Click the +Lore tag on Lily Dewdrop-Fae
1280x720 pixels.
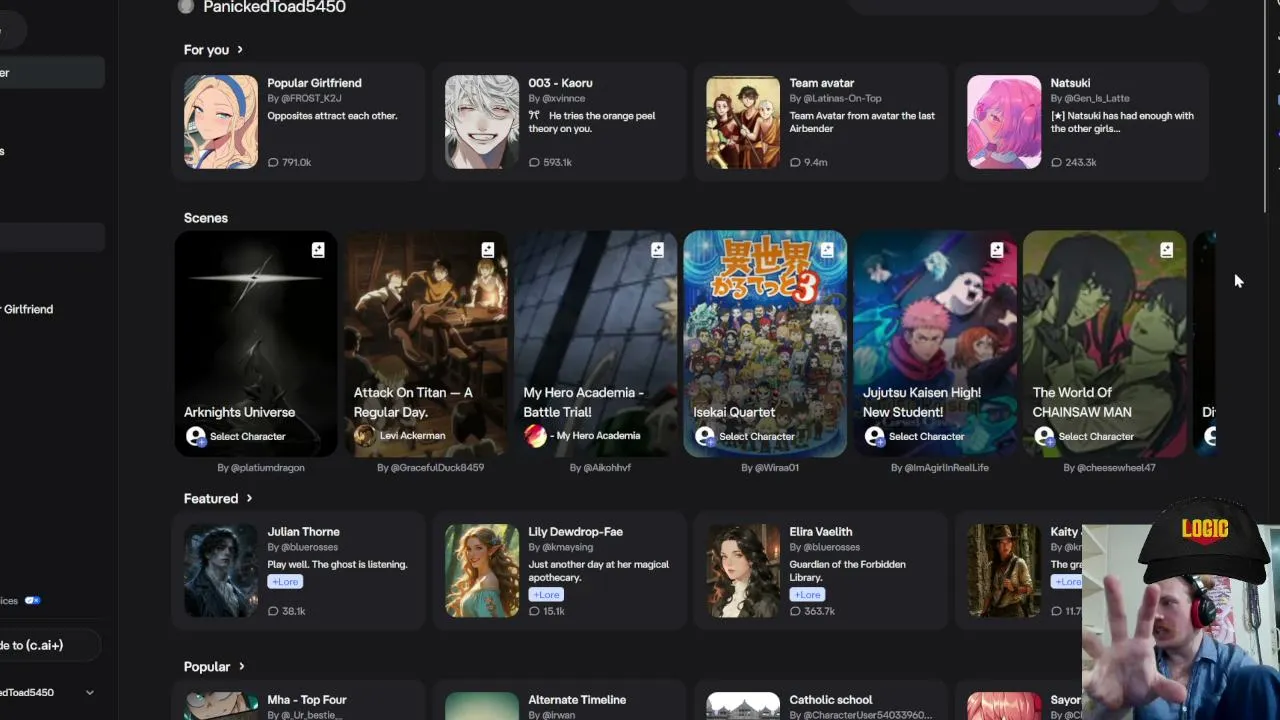546,595
